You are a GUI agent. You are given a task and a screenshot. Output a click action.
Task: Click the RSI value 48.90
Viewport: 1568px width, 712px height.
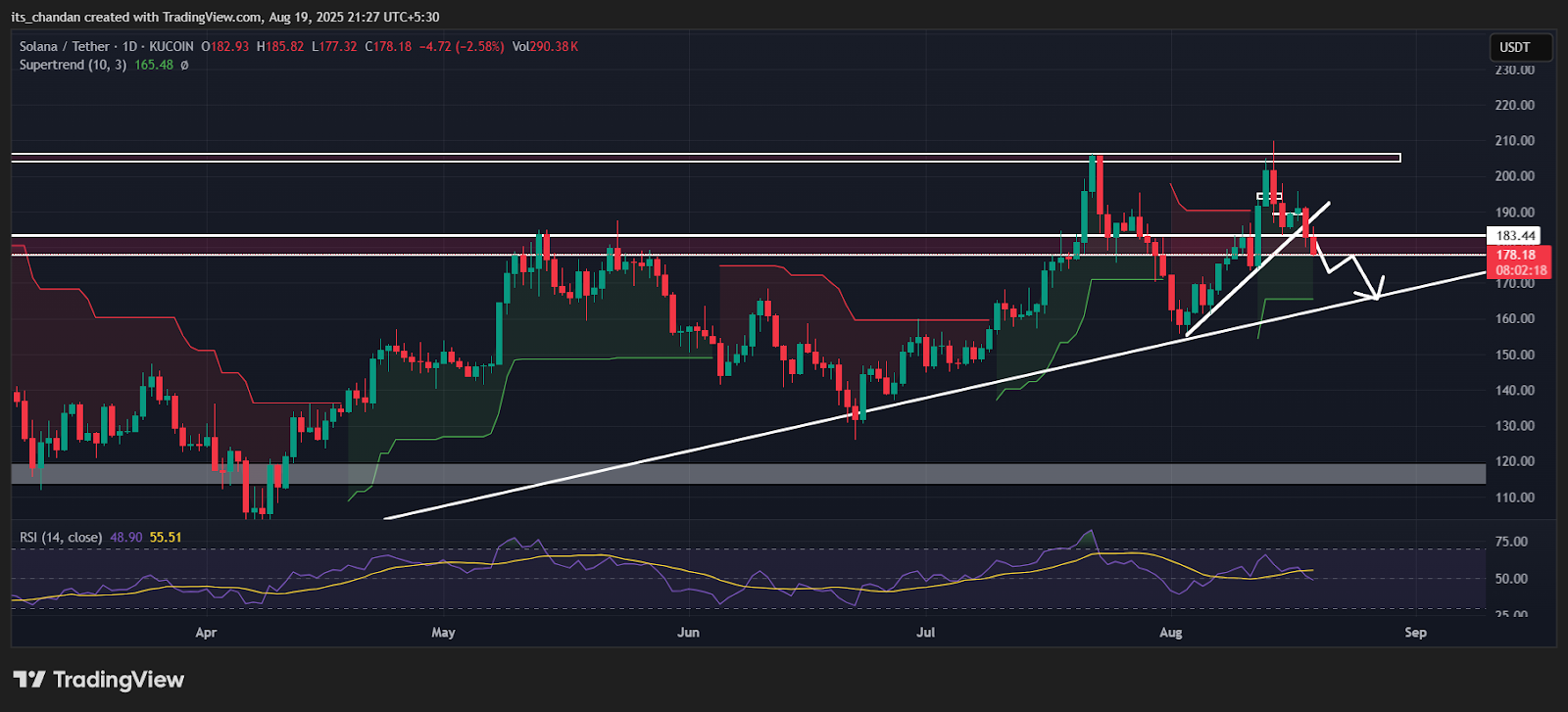click(126, 537)
